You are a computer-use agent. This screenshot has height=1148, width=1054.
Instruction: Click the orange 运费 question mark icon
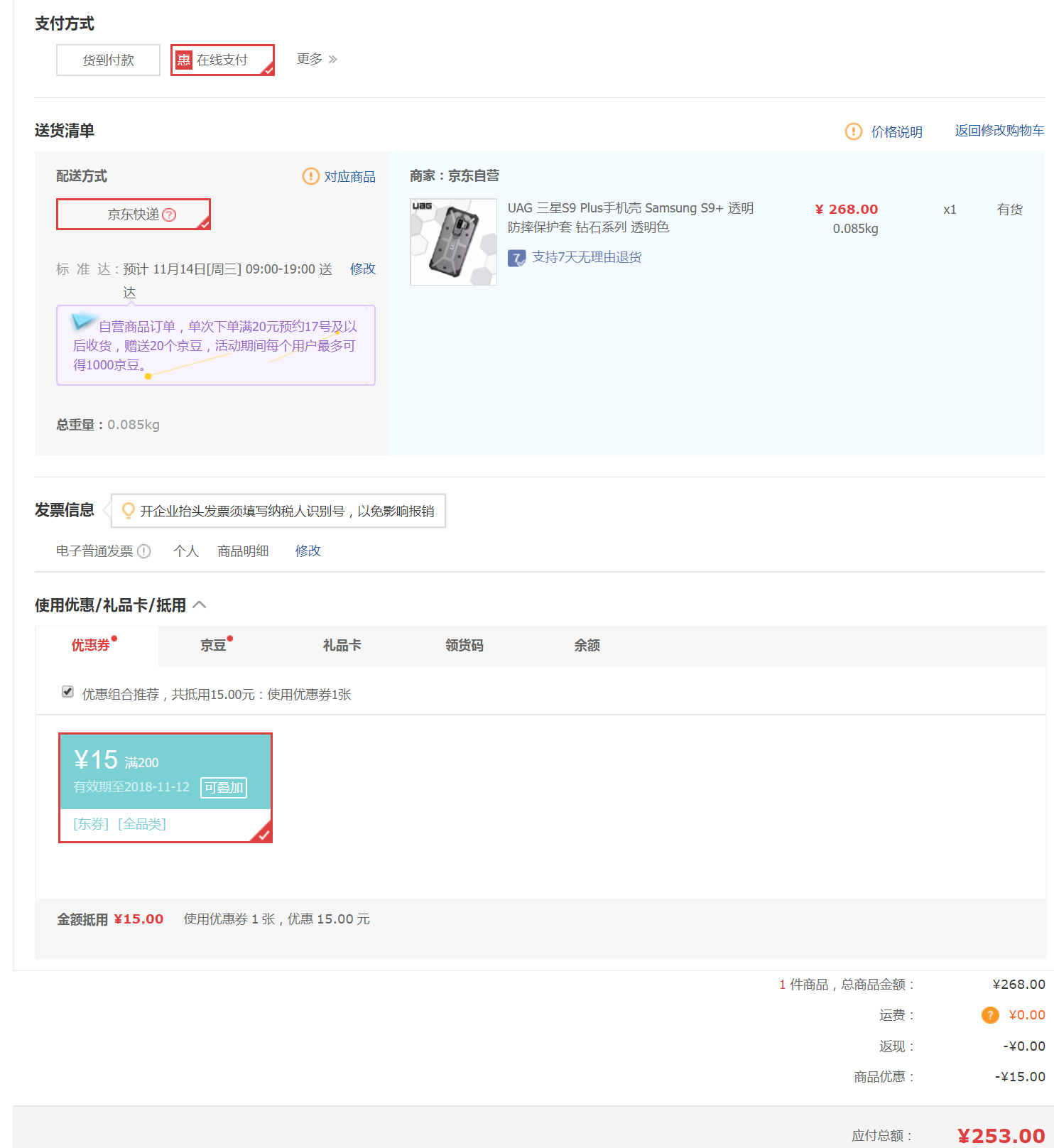tap(990, 1015)
